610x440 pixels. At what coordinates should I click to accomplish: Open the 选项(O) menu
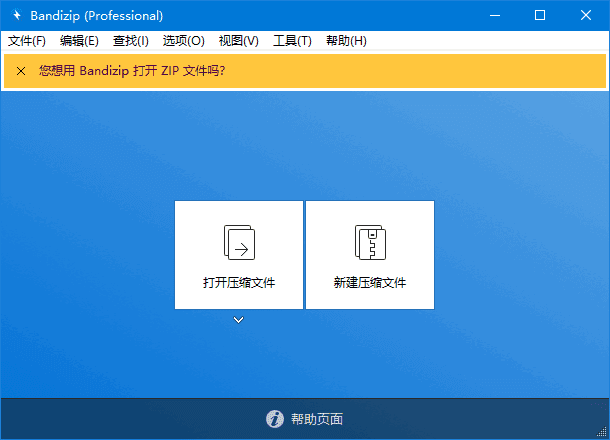[x=184, y=41]
